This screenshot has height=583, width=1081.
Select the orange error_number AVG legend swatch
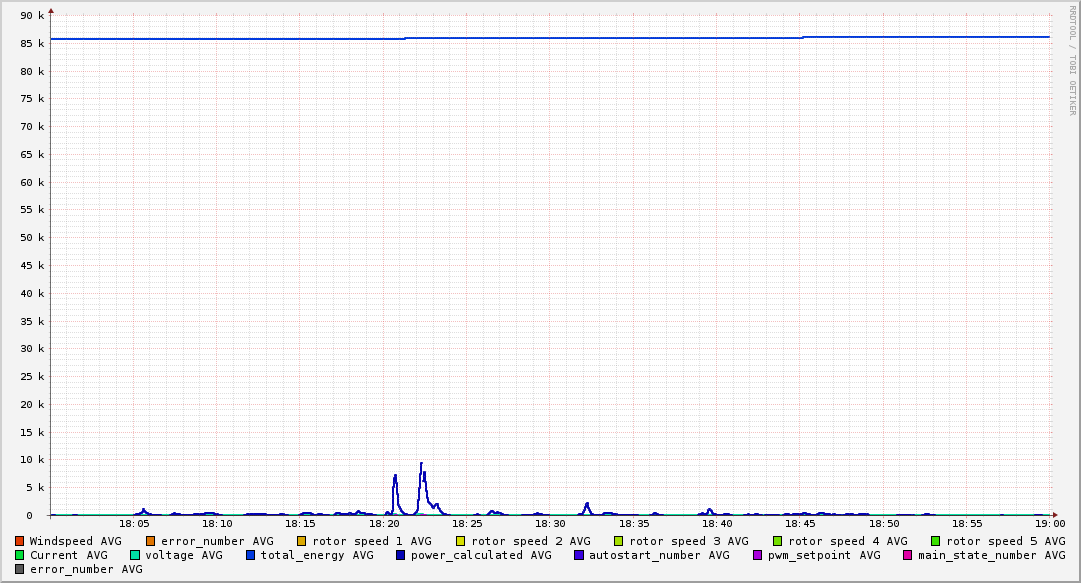coord(151,541)
